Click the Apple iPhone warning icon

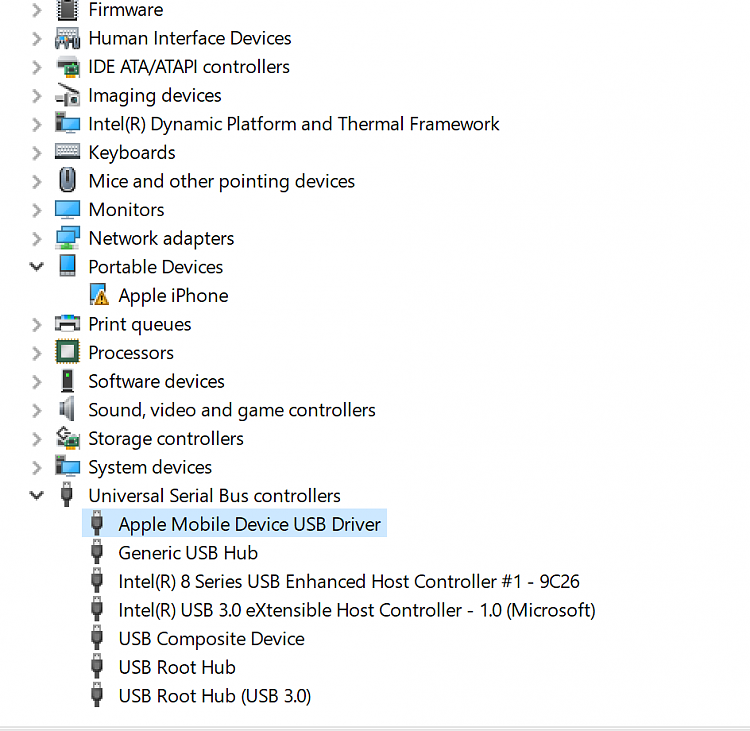(x=98, y=296)
